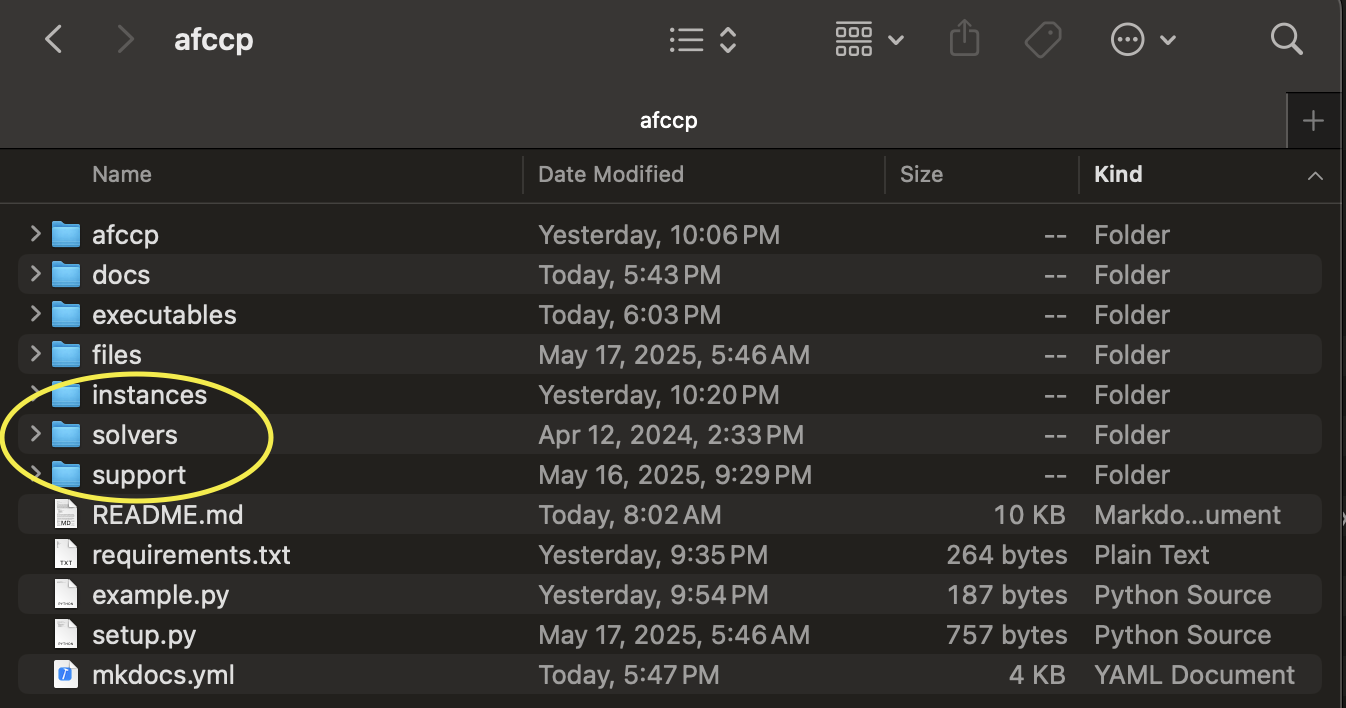
Task: Add a new tab with plus button
Action: [x=1314, y=121]
